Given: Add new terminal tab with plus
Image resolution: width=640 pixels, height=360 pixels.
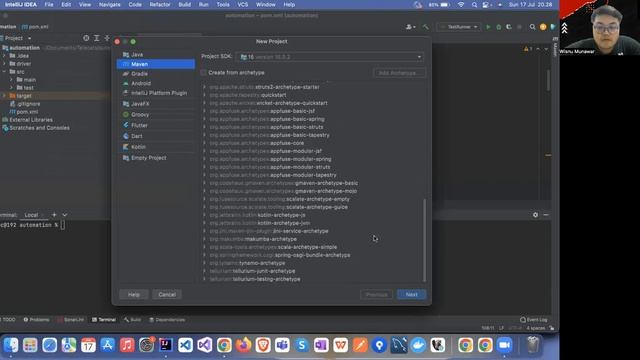Looking at the screenshot, I should tap(54, 215).
